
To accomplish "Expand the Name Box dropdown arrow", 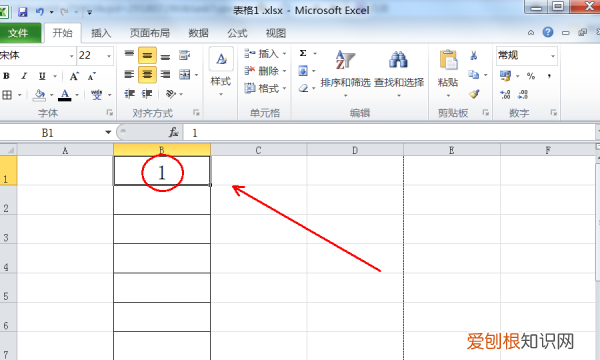I will point(108,132).
